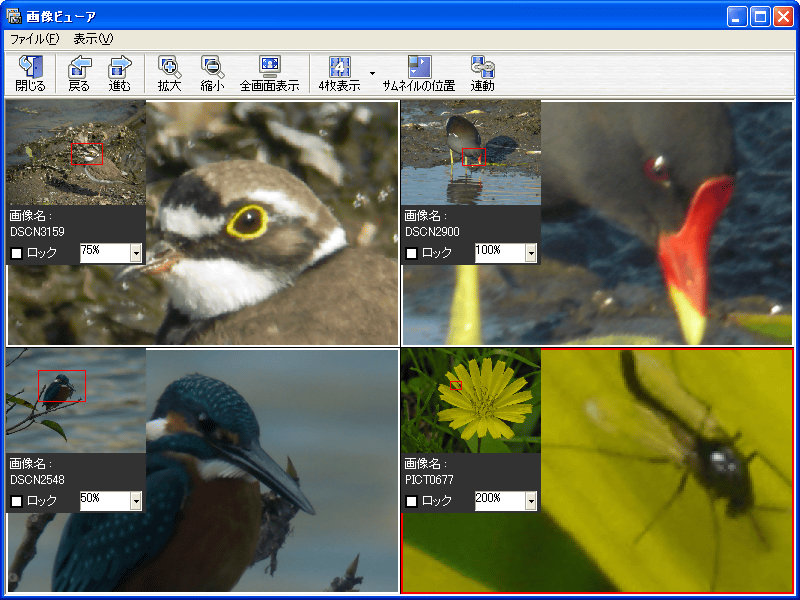800x600 pixels.
Task: Zoom in using the 拡大 magnifier icon
Action: pyautogui.click(x=169, y=66)
